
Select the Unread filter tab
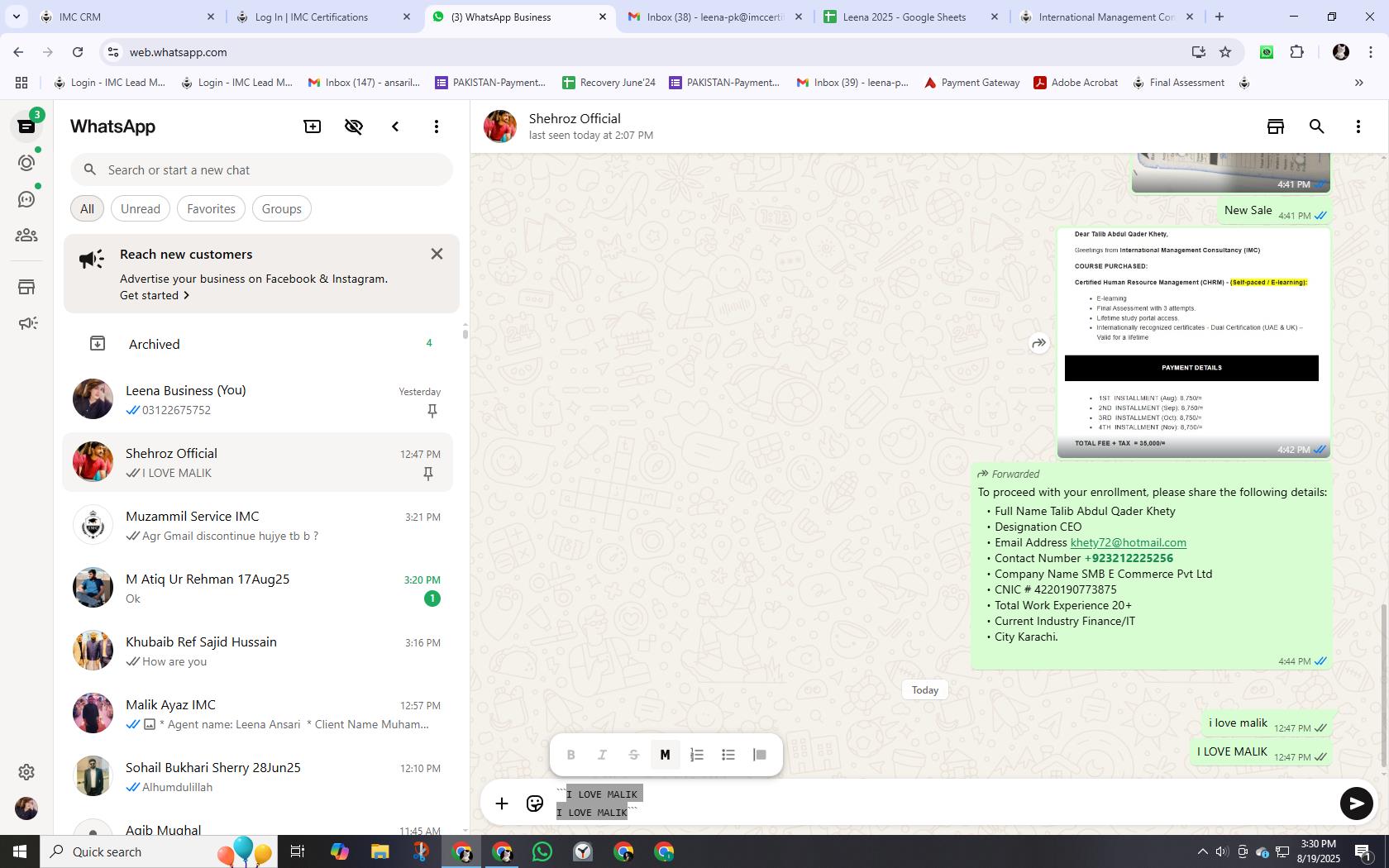141,208
